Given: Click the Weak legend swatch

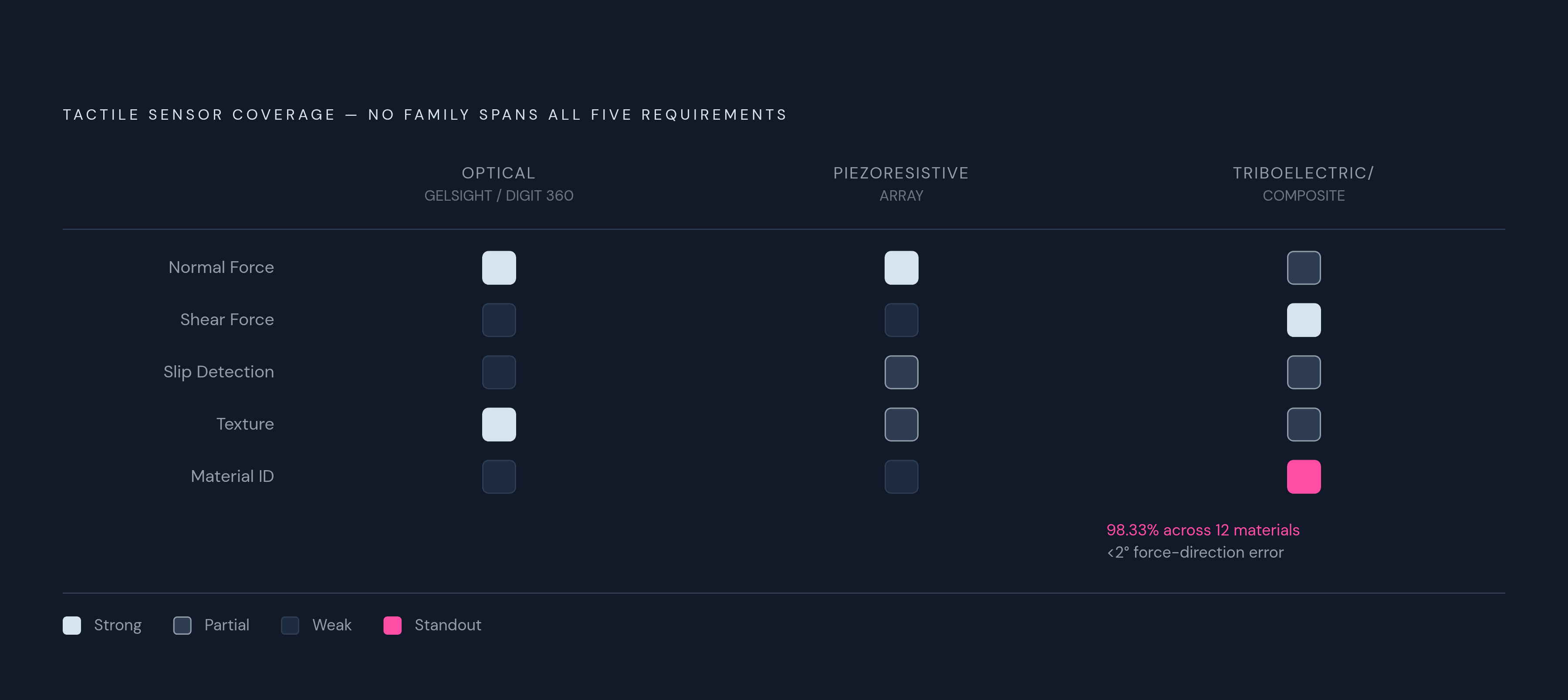Looking at the screenshot, I should click(290, 625).
